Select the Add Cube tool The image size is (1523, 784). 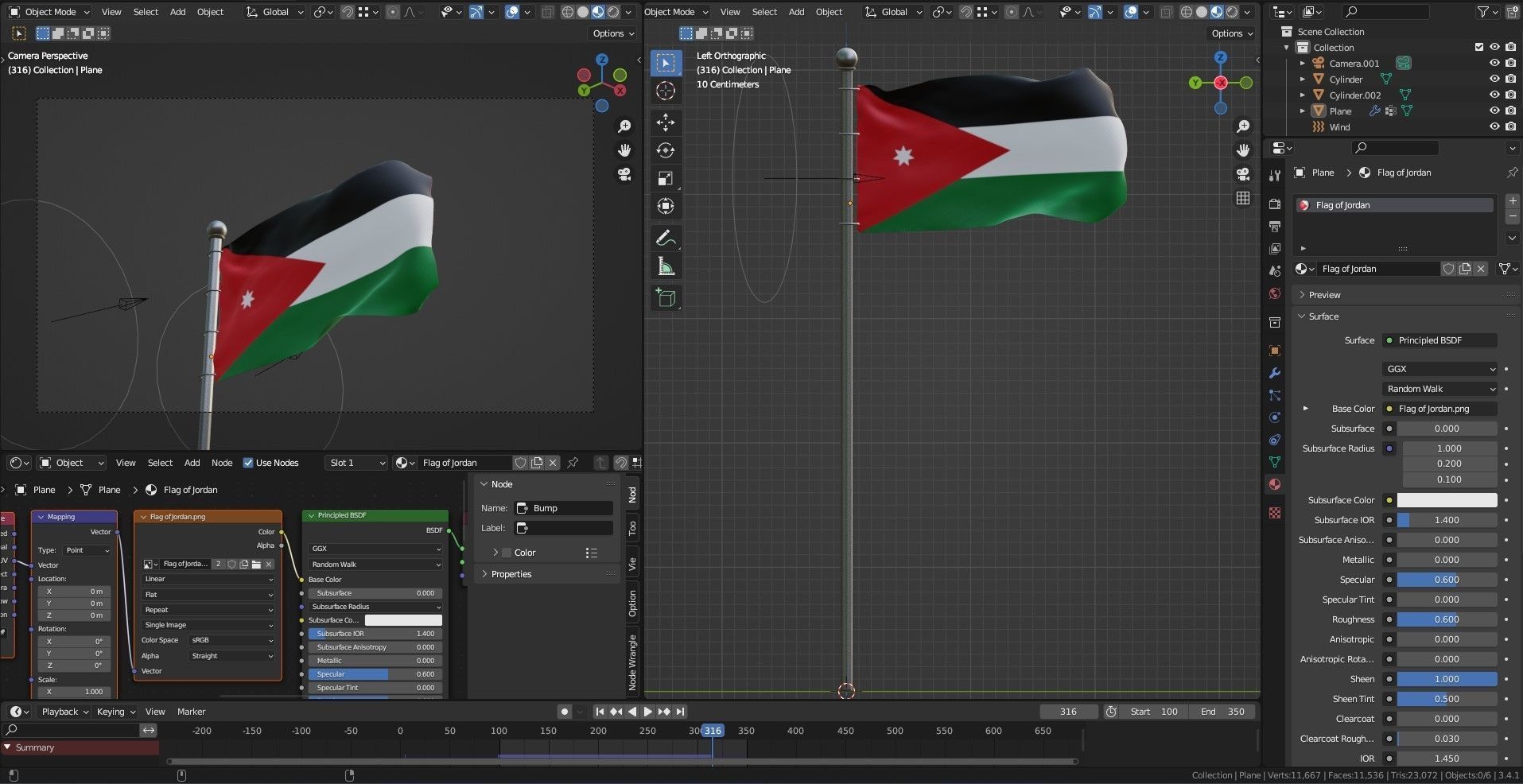[666, 298]
